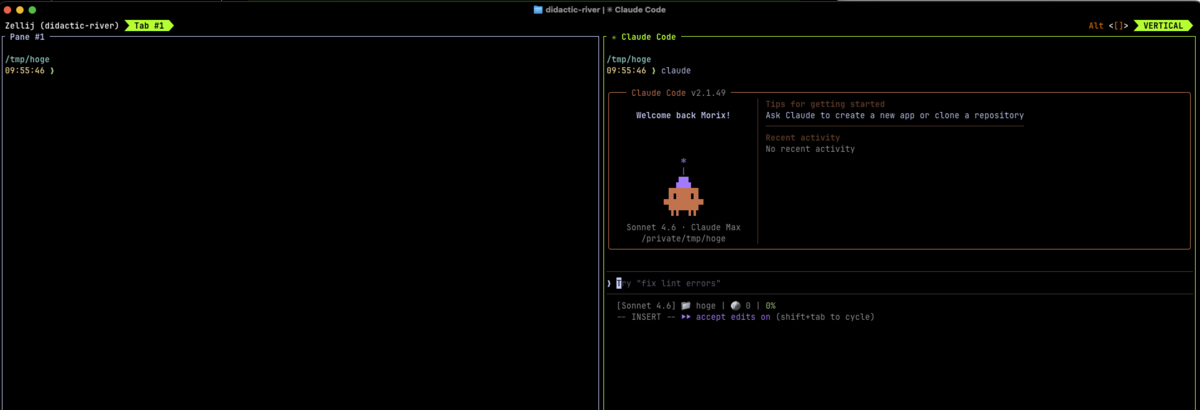This screenshot has width=1200, height=410.
Task: Click the red close window button
Action: pyautogui.click(x=8, y=9)
